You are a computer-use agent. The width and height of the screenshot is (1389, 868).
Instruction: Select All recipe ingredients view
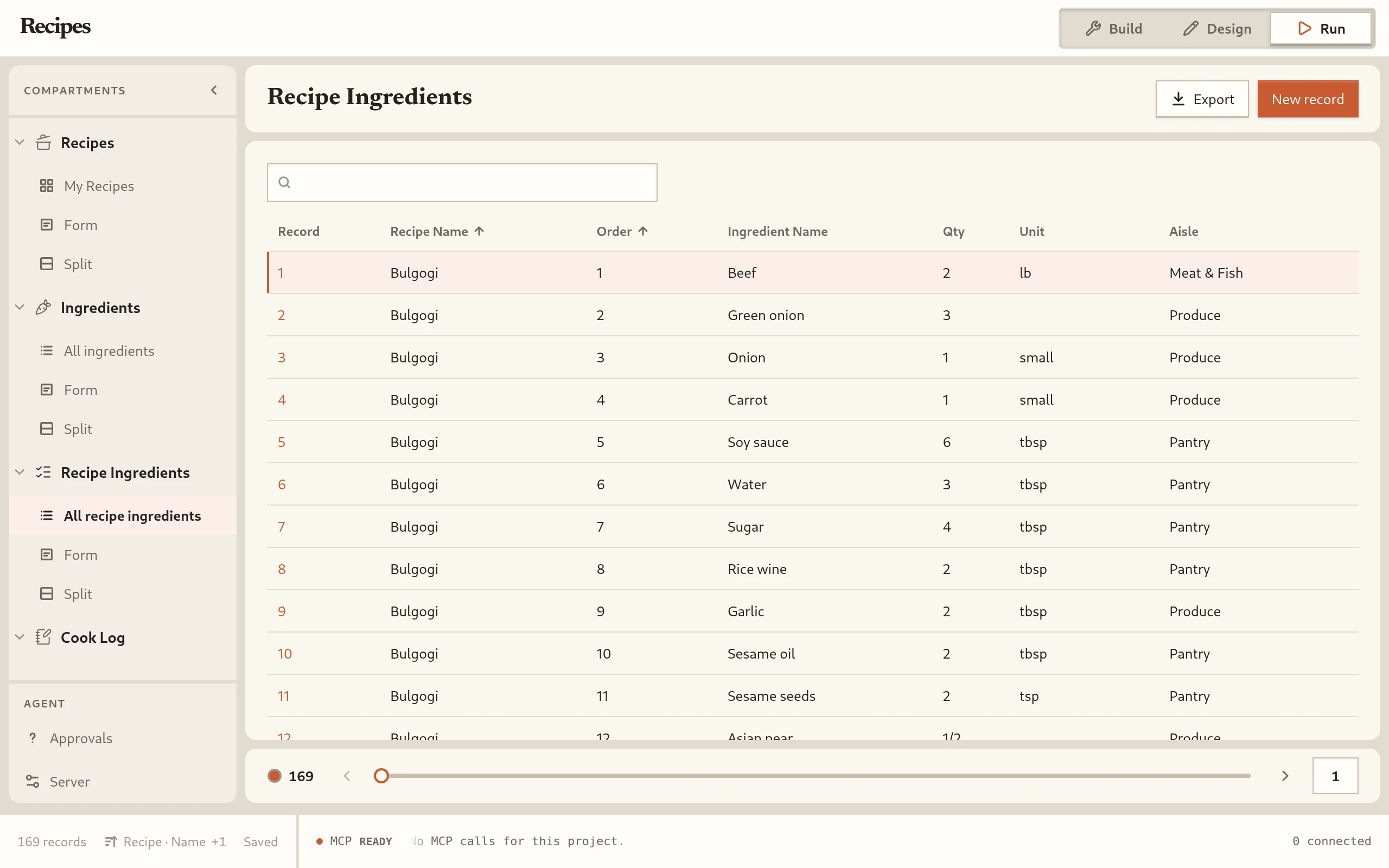pos(122,515)
